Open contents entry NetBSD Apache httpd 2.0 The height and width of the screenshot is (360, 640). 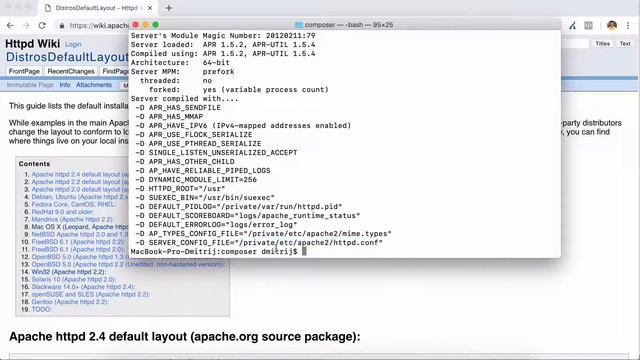[x=80, y=234]
